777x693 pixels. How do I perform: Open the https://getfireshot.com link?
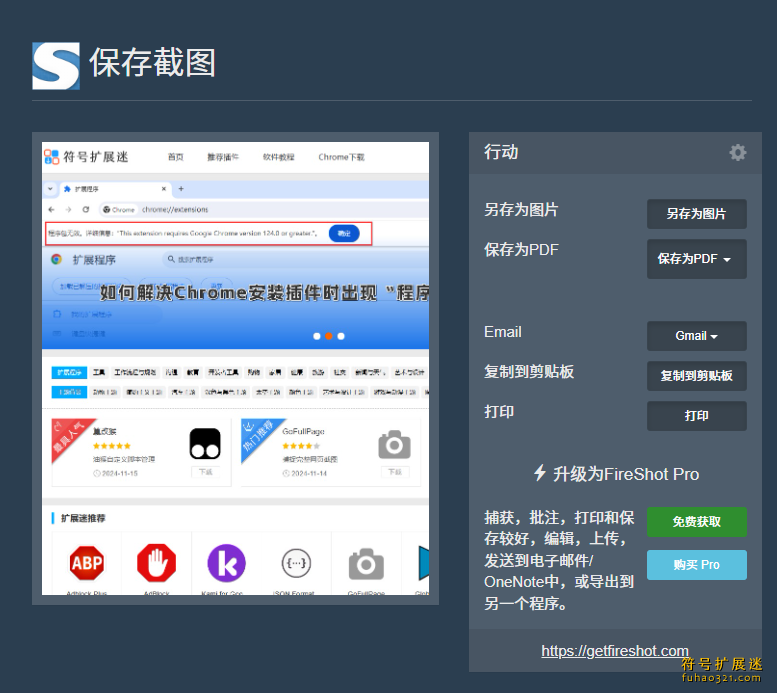(x=614, y=650)
